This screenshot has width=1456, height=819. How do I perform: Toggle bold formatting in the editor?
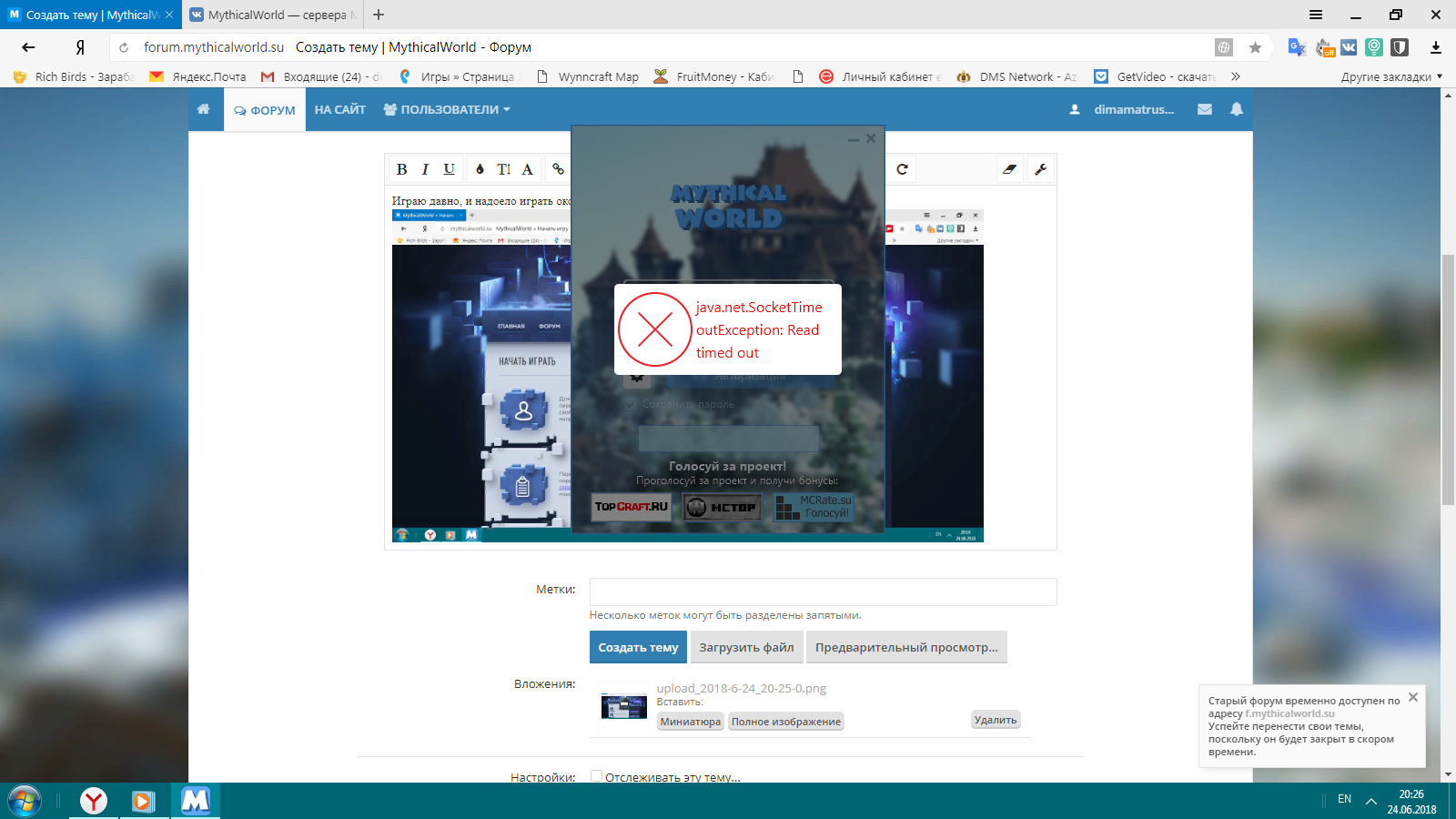coord(401,169)
